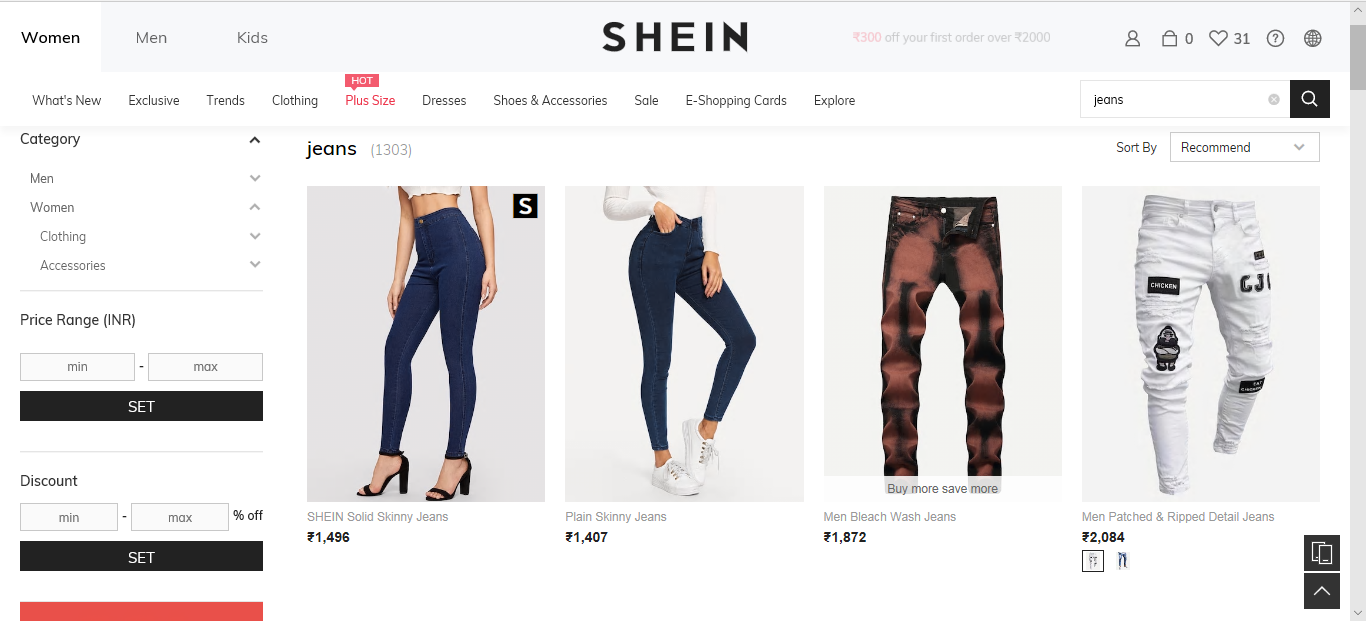Open SHEIN Solid Skinny Jeans link

click(377, 517)
